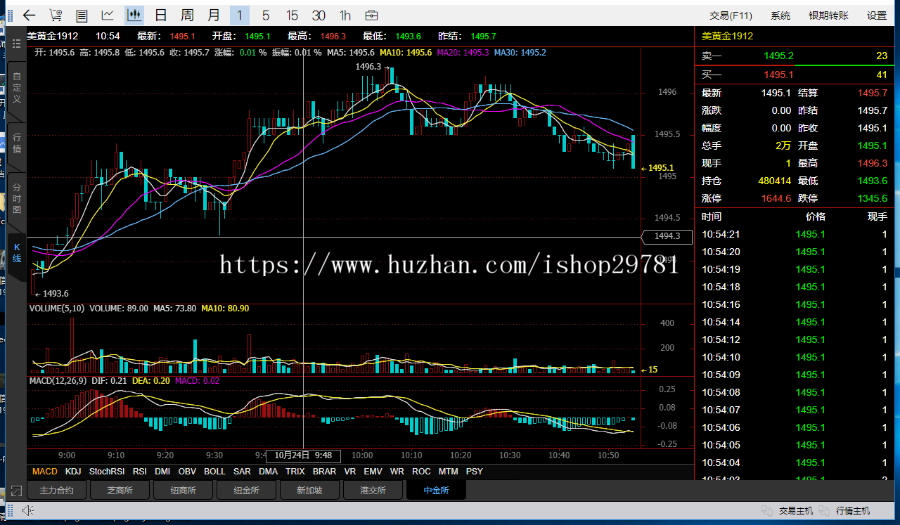Click the 买一 bid price 1495.1
Screen dimensions: 900x525
coord(778,75)
